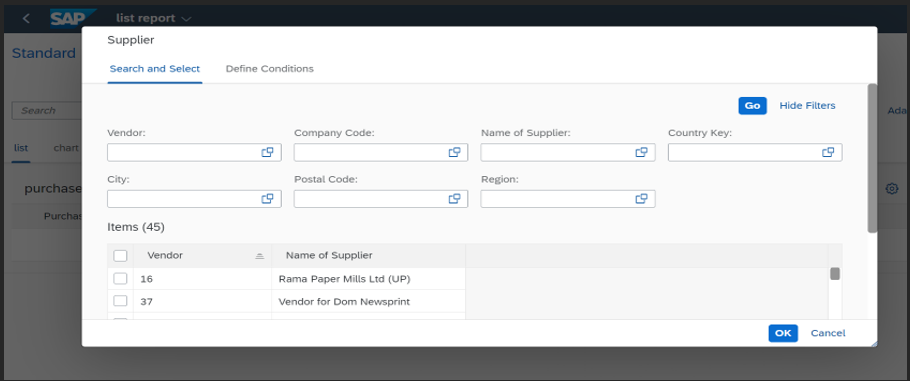Select checkbox for vendor 16
This screenshot has height=381, width=910.
(x=120, y=279)
